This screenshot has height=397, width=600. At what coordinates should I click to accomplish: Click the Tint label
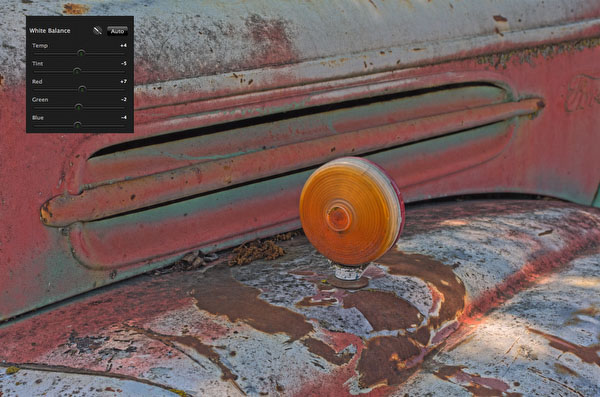pos(38,64)
